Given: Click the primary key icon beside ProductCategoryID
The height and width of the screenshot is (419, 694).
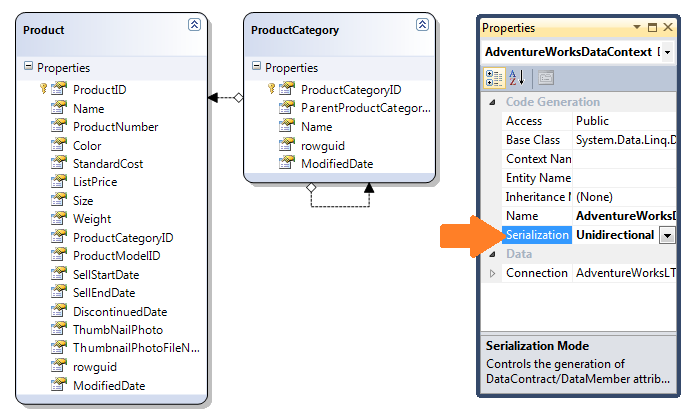Looking at the screenshot, I should 271,89.
